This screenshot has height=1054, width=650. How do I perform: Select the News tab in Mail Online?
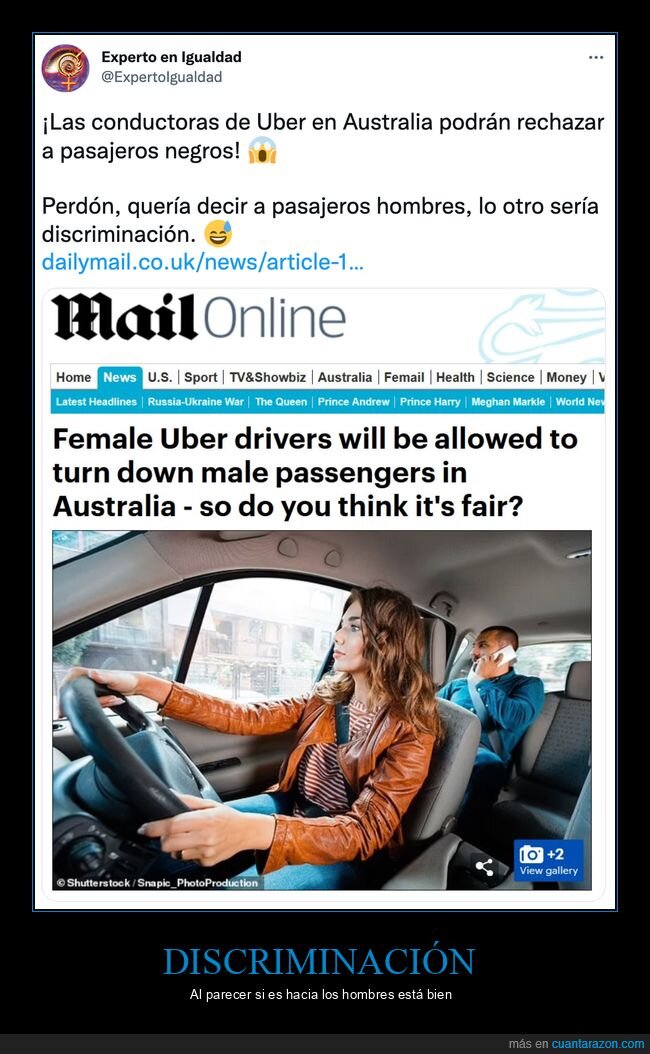point(120,377)
